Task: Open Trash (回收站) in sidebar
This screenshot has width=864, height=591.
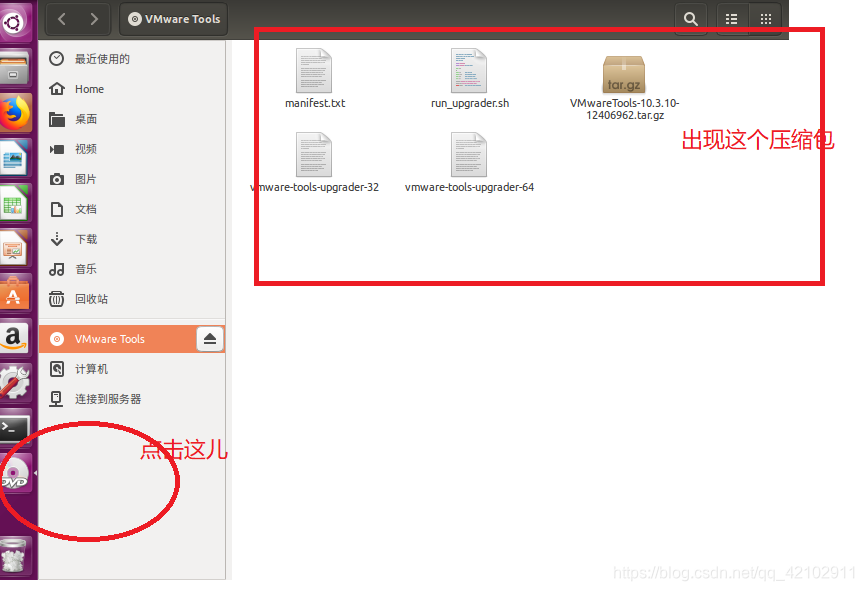Action: click(132, 299)
